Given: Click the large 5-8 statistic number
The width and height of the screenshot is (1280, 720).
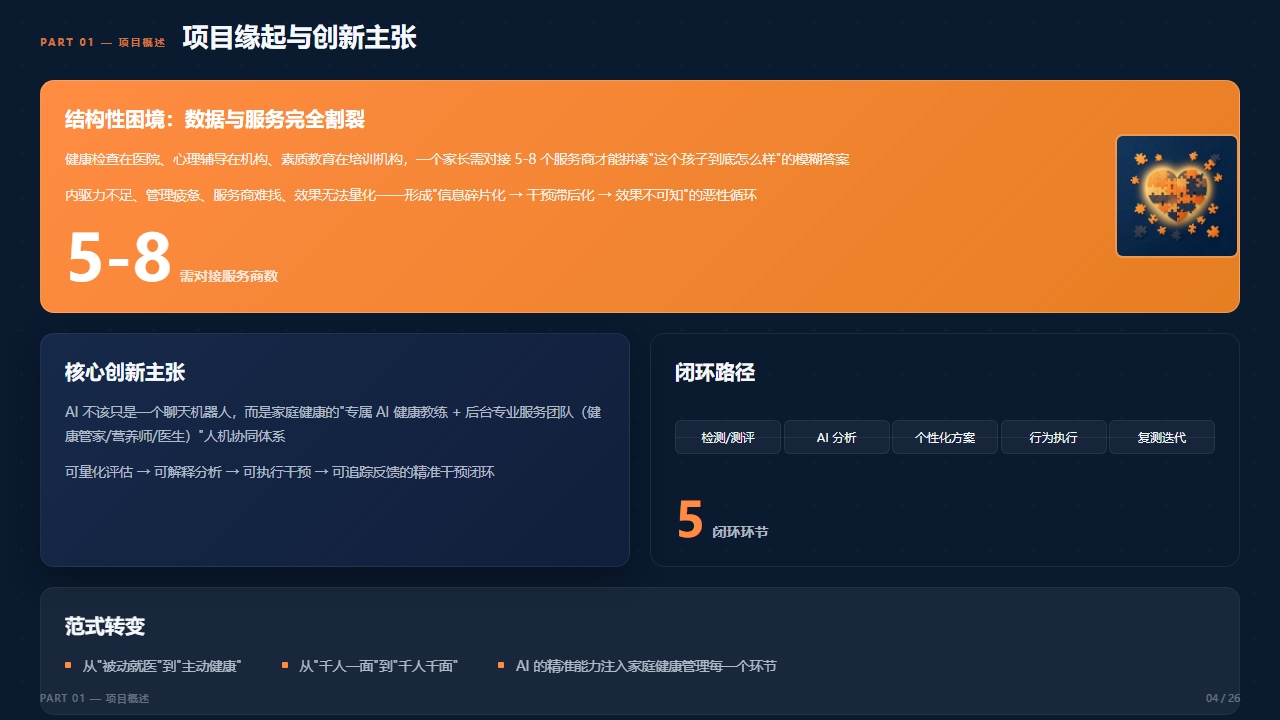Looking at the screenshot, I should pos(120,257).
